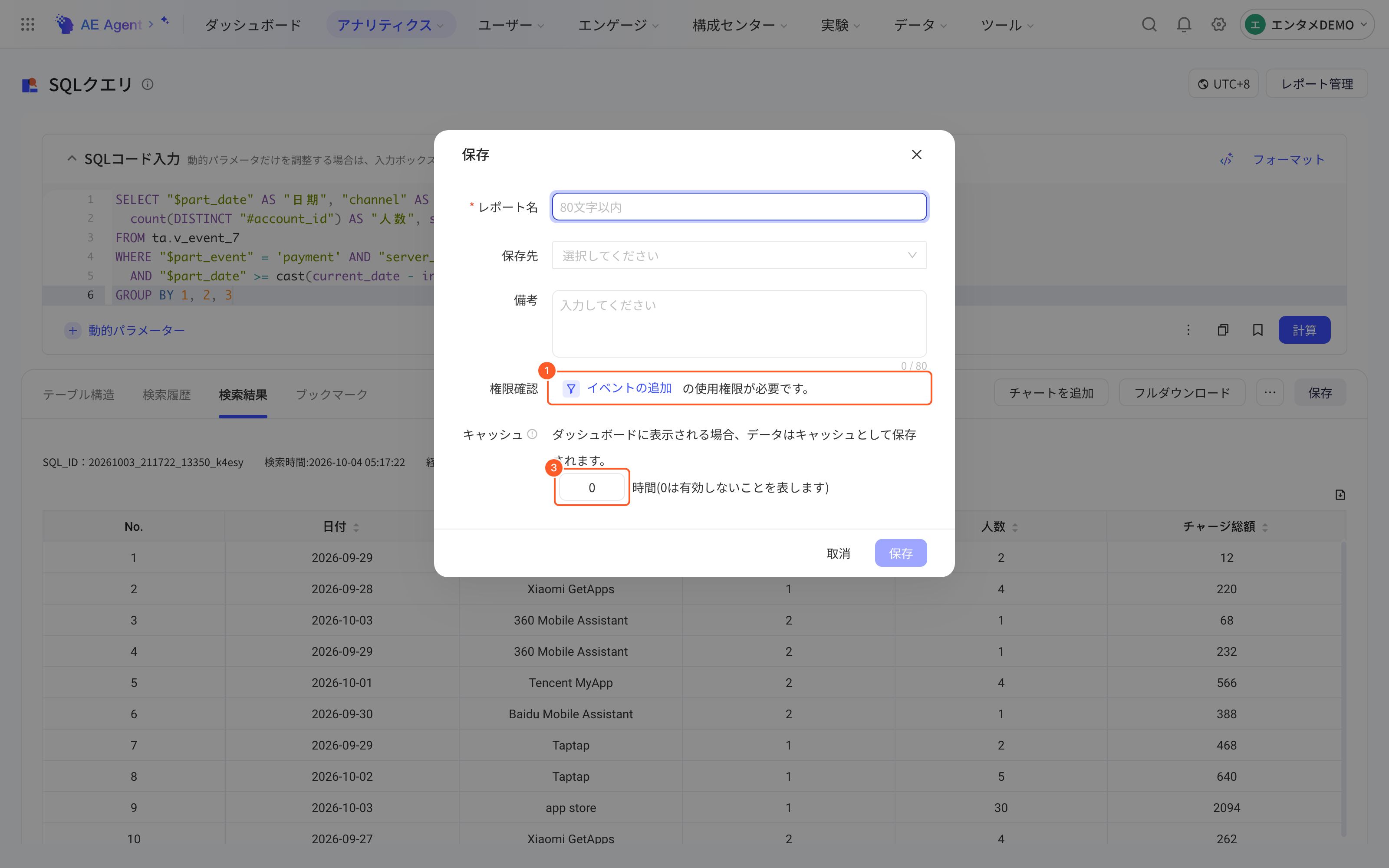Click the sort icon for 日付 column

pos(356,527)
